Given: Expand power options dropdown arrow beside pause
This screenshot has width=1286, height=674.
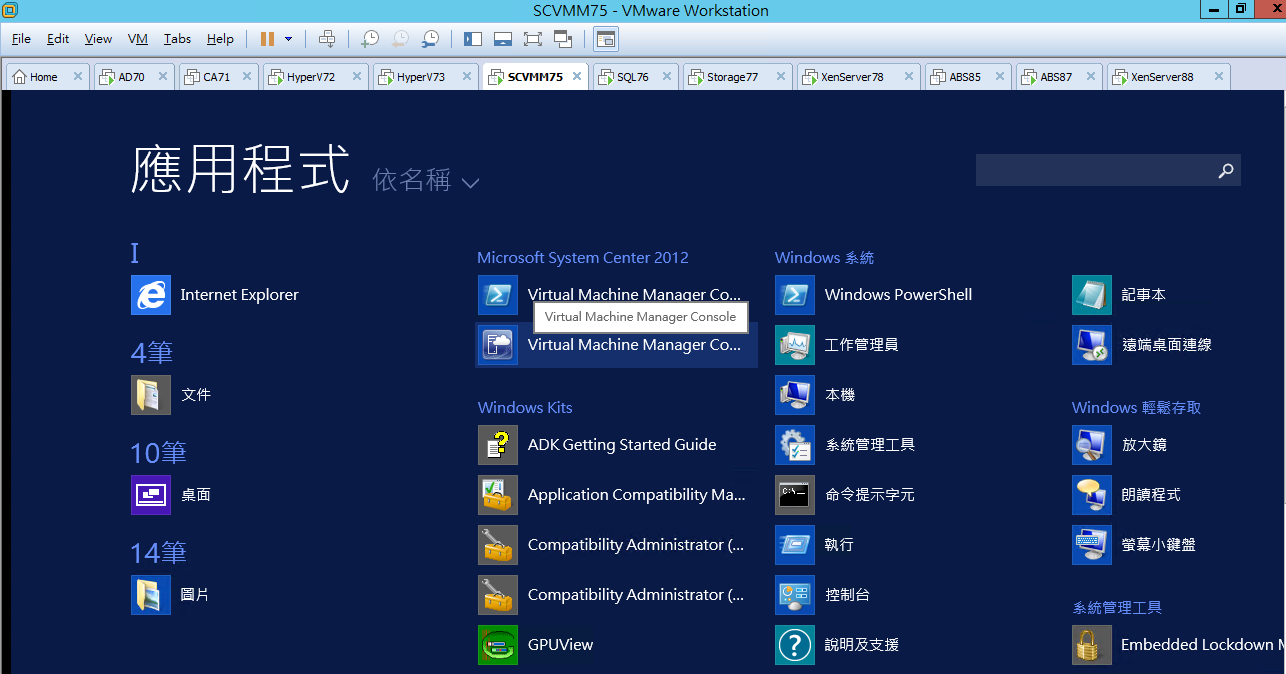Looking at the screenshot, I should 289,39.
